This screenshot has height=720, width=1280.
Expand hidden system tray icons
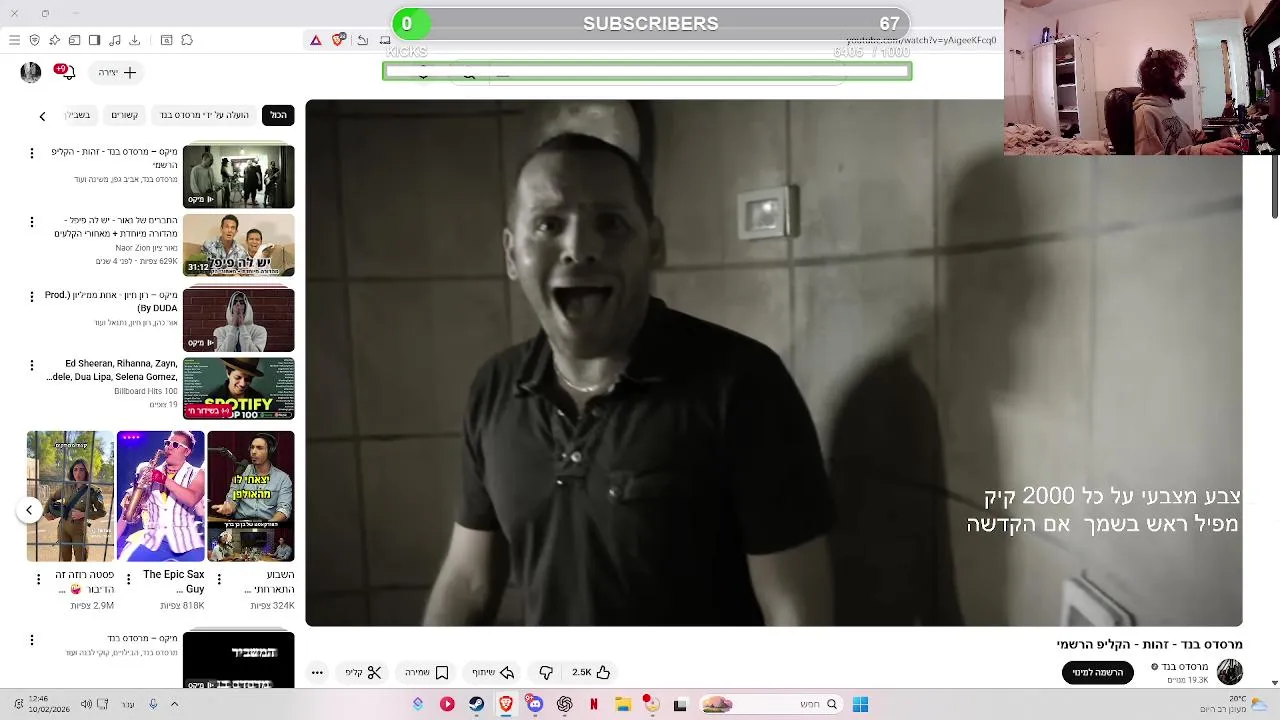(x=174, y=704)
